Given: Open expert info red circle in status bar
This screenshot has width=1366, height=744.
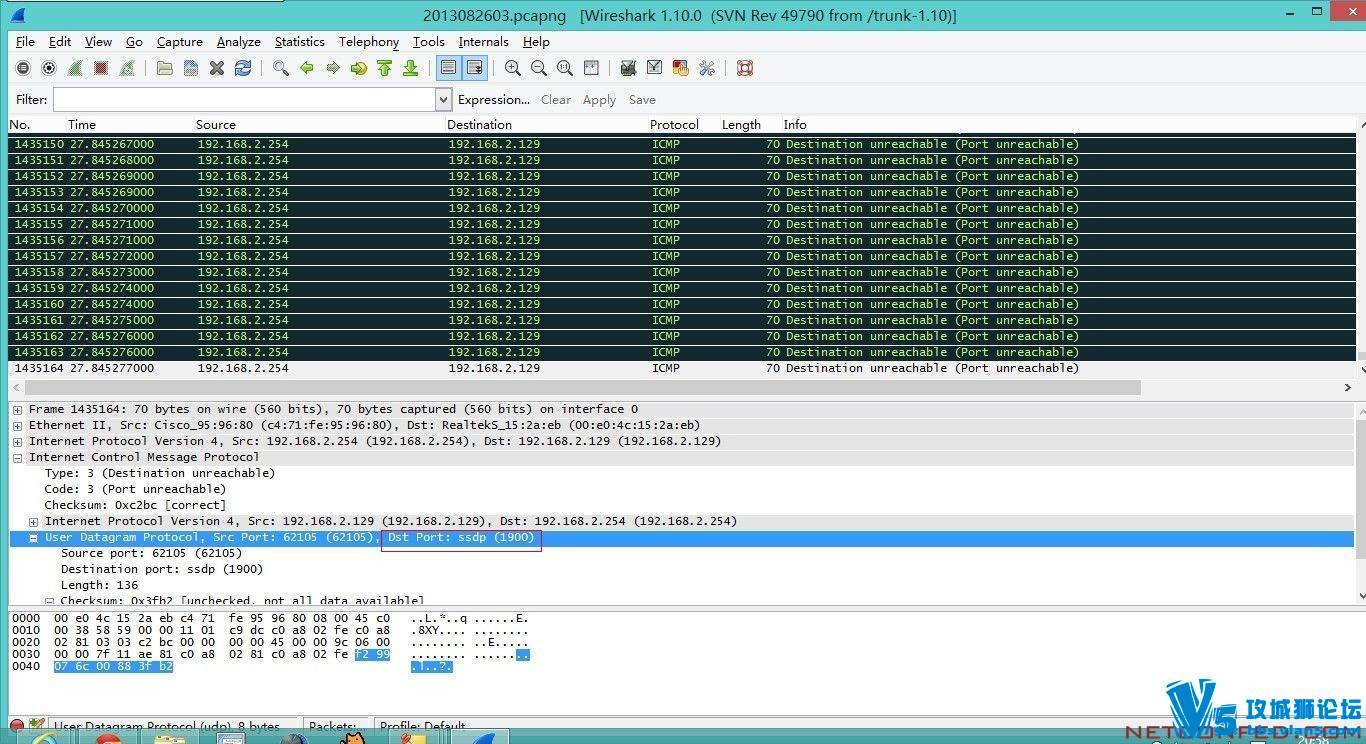Looking at the screenshot, I should click(x=17, y=726).
